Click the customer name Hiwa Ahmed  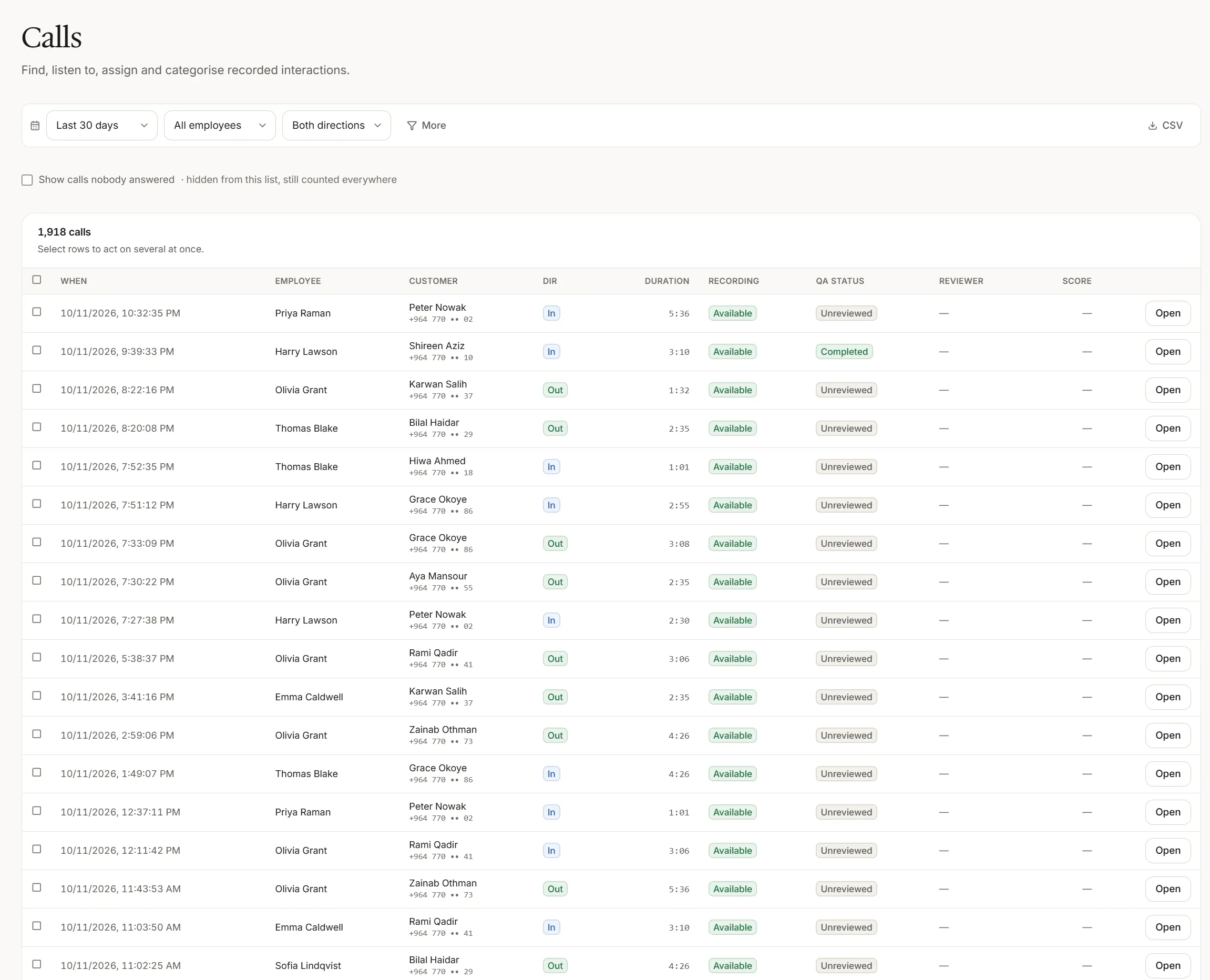[437, 461]
